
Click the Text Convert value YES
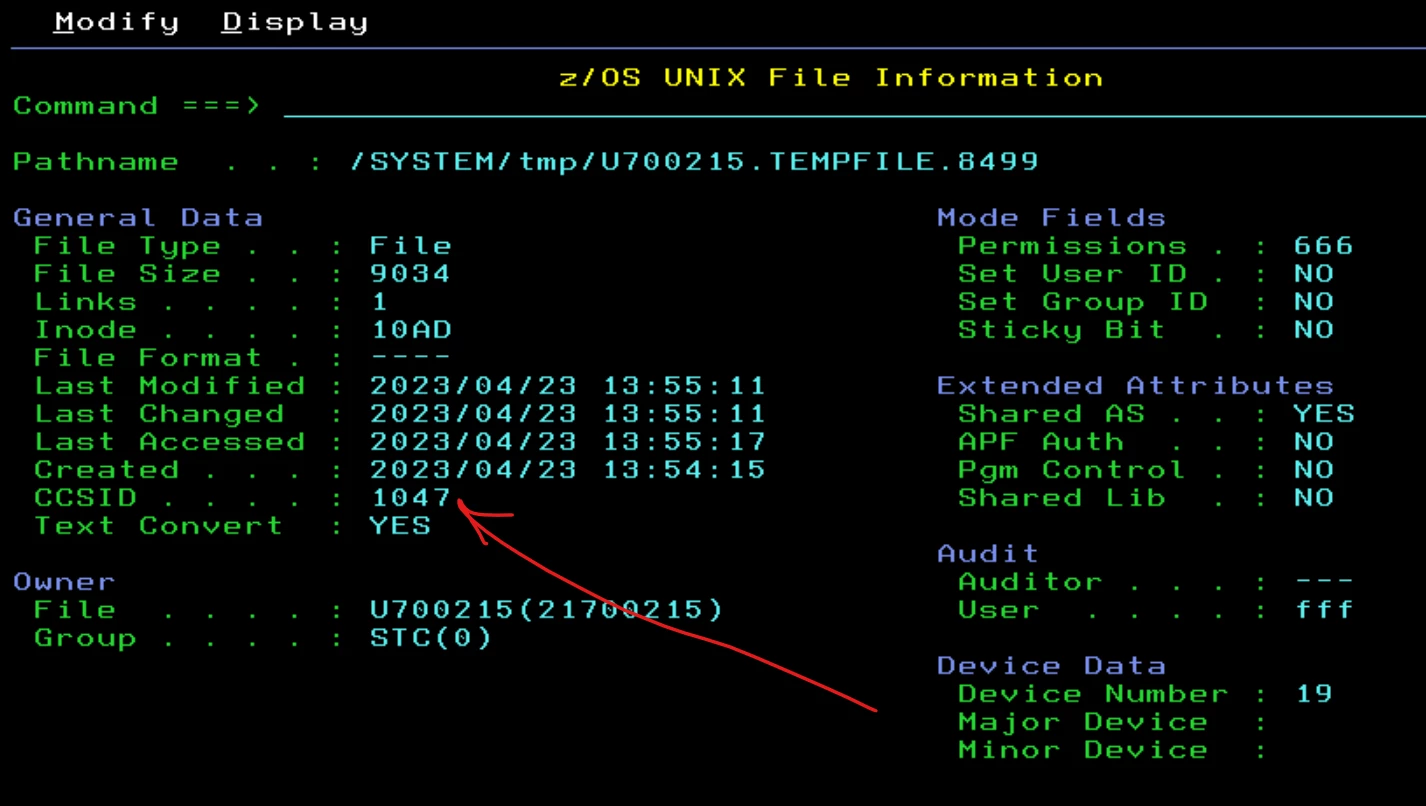click(400, 526)
